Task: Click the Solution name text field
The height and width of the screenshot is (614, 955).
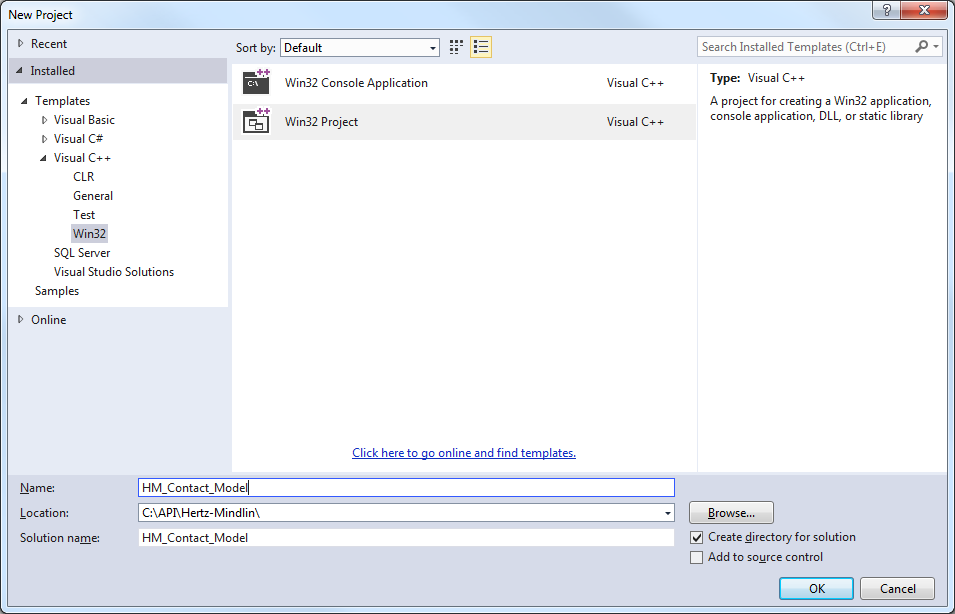Action: click(406, 538)
